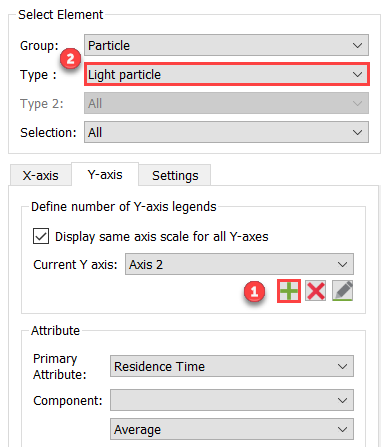Expand the Type dropdown showing Light particle

click(226, 74)
